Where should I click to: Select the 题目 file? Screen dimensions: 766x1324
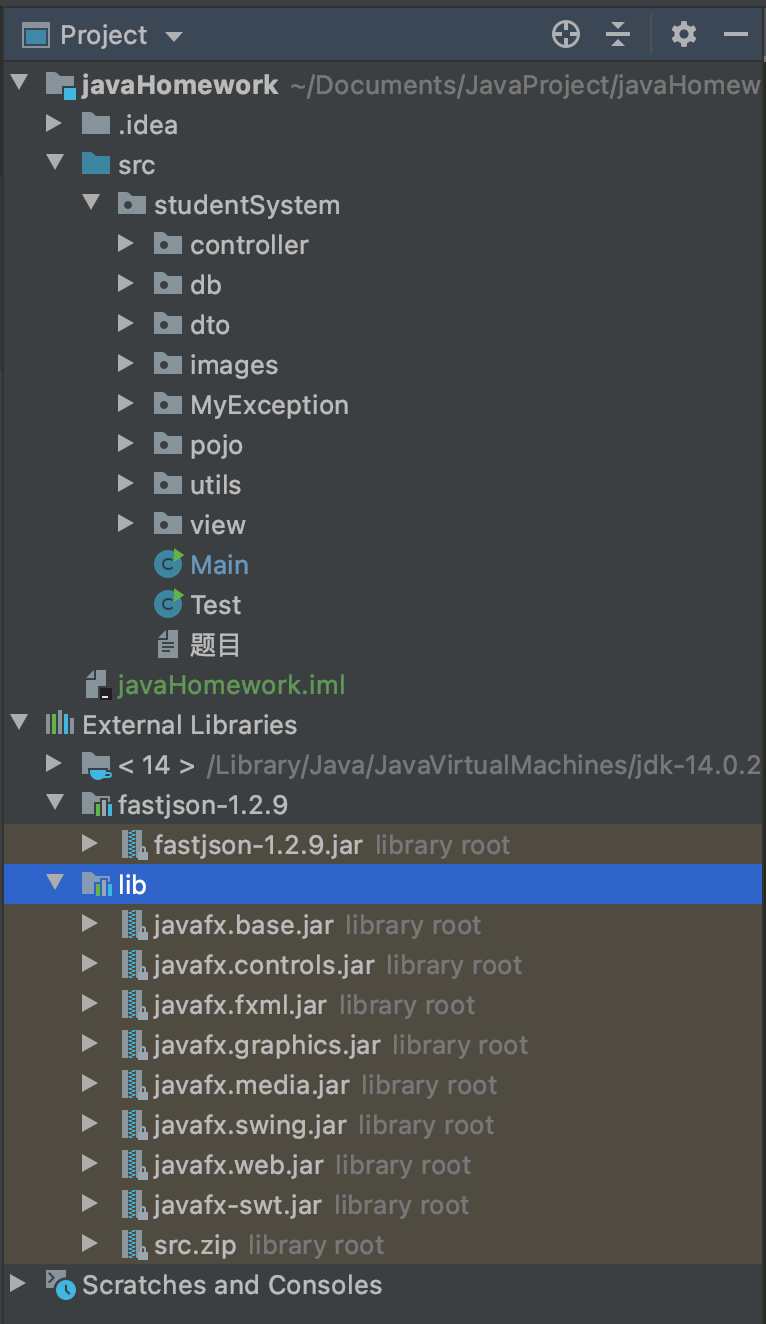[215, 645]
